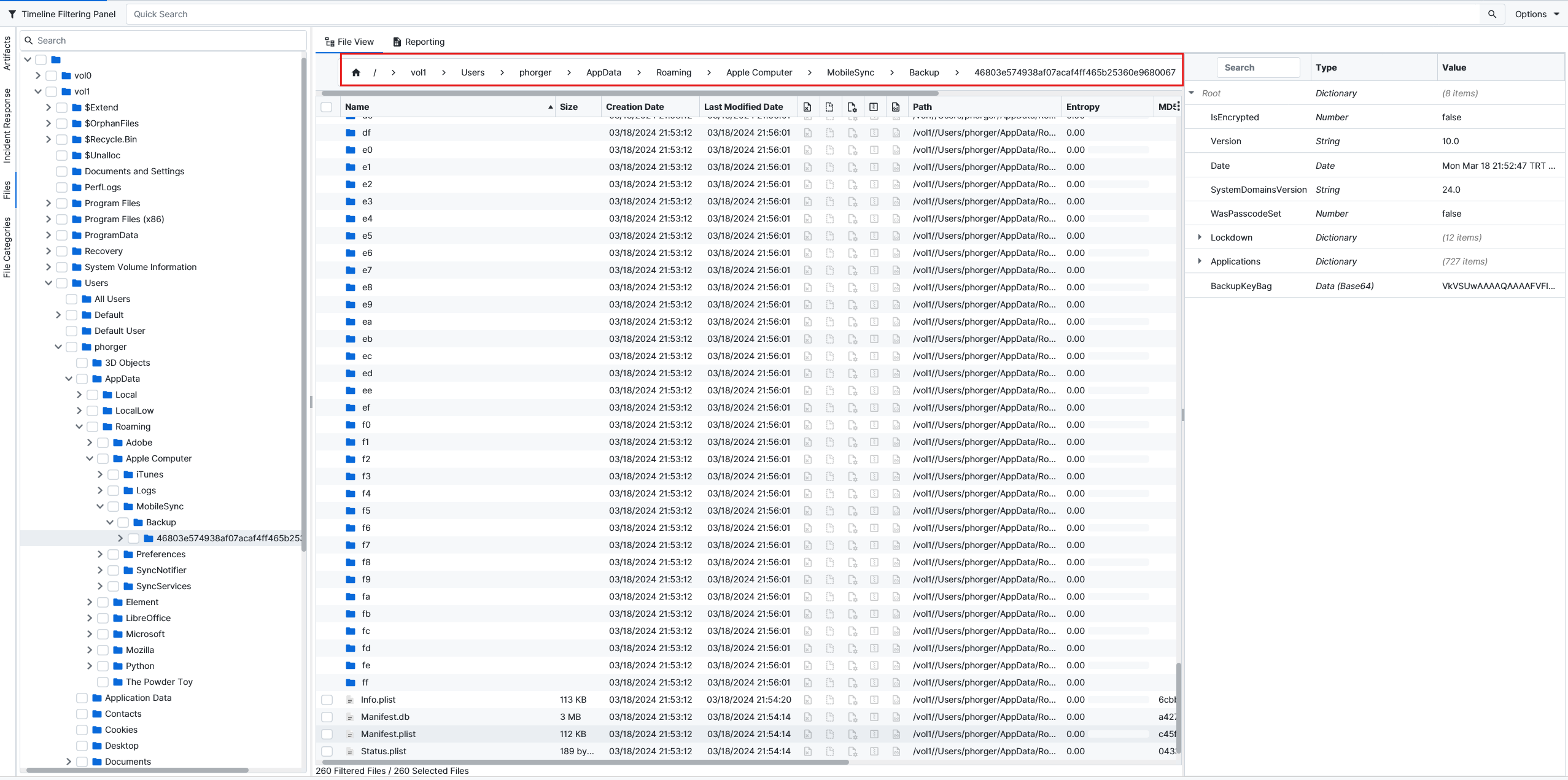Screen dimensions: 1568x780
Task: Check the Manifest.db file checkbox
Action: (327, 717)
